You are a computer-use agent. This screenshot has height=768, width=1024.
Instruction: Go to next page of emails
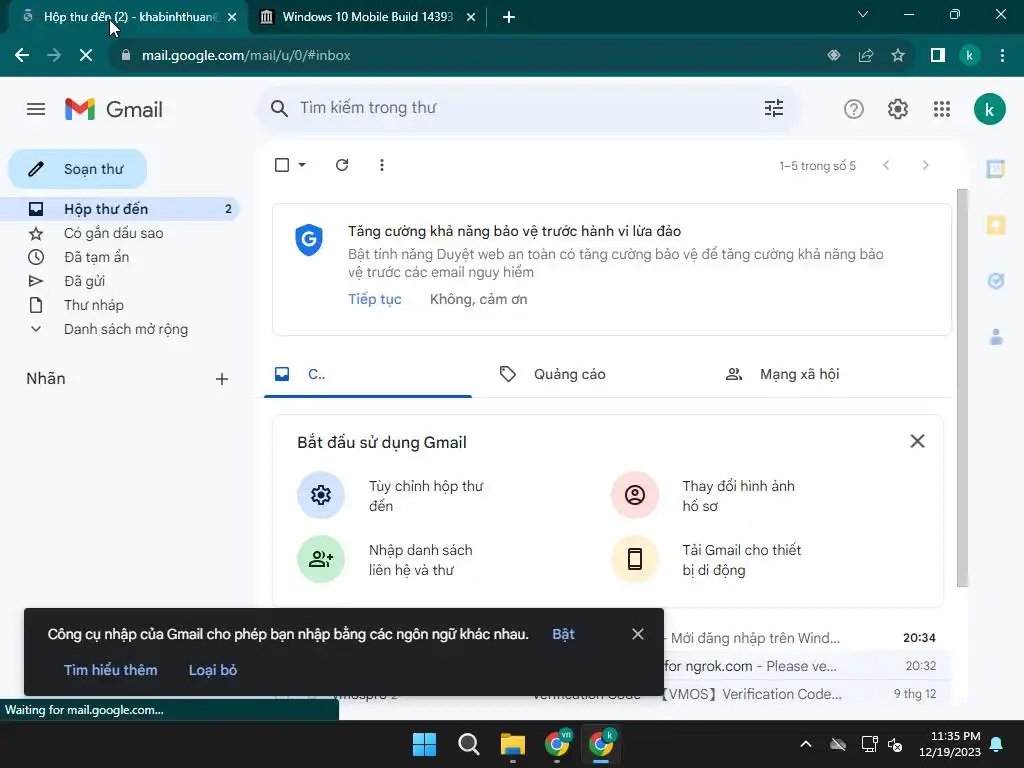(925, 165)
